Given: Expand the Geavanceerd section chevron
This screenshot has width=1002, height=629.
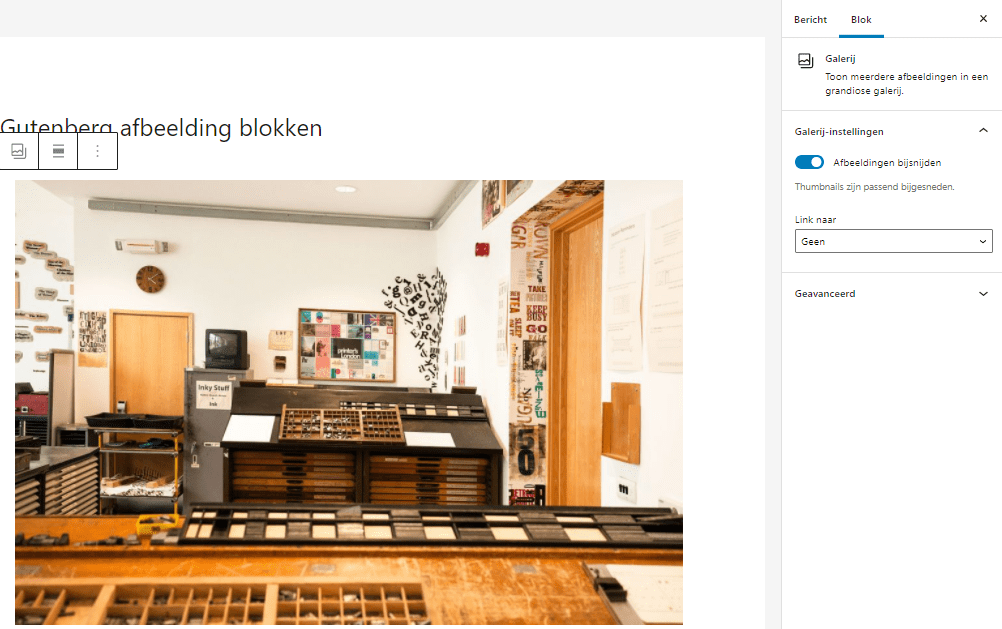Looking at the screenshot, I should click(982, 294).
